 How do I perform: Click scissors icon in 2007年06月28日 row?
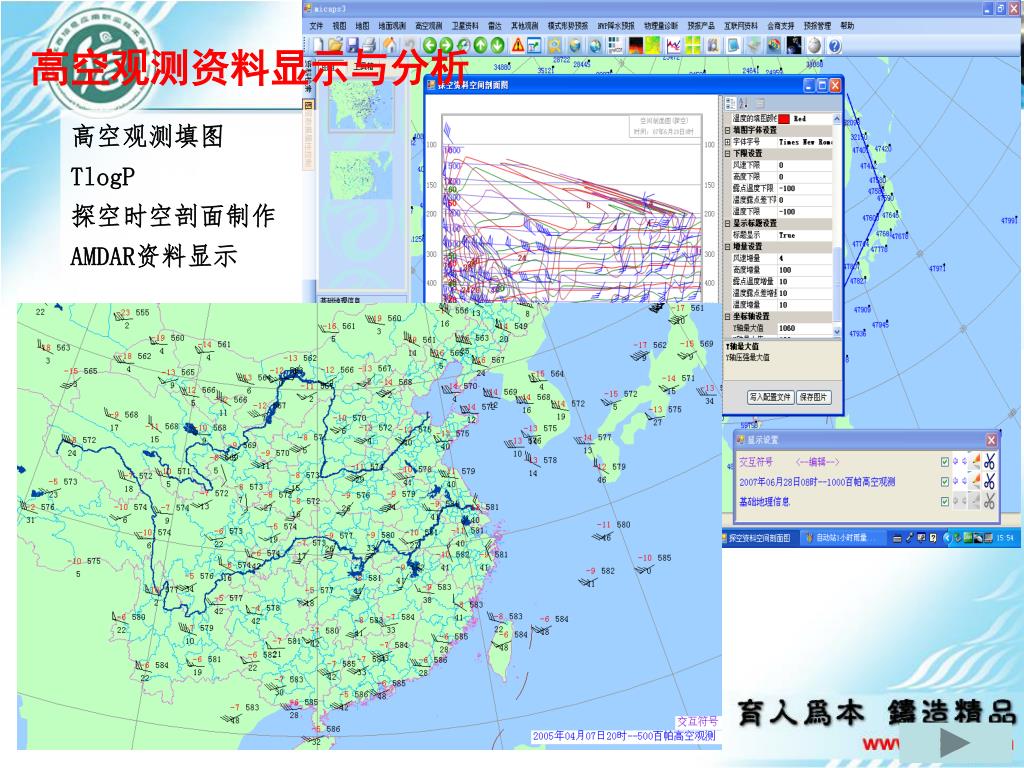[989, 481]
